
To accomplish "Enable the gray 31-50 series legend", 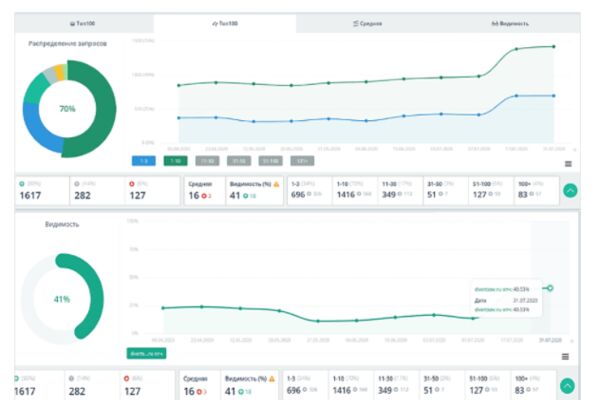I will tap(239, 161).
